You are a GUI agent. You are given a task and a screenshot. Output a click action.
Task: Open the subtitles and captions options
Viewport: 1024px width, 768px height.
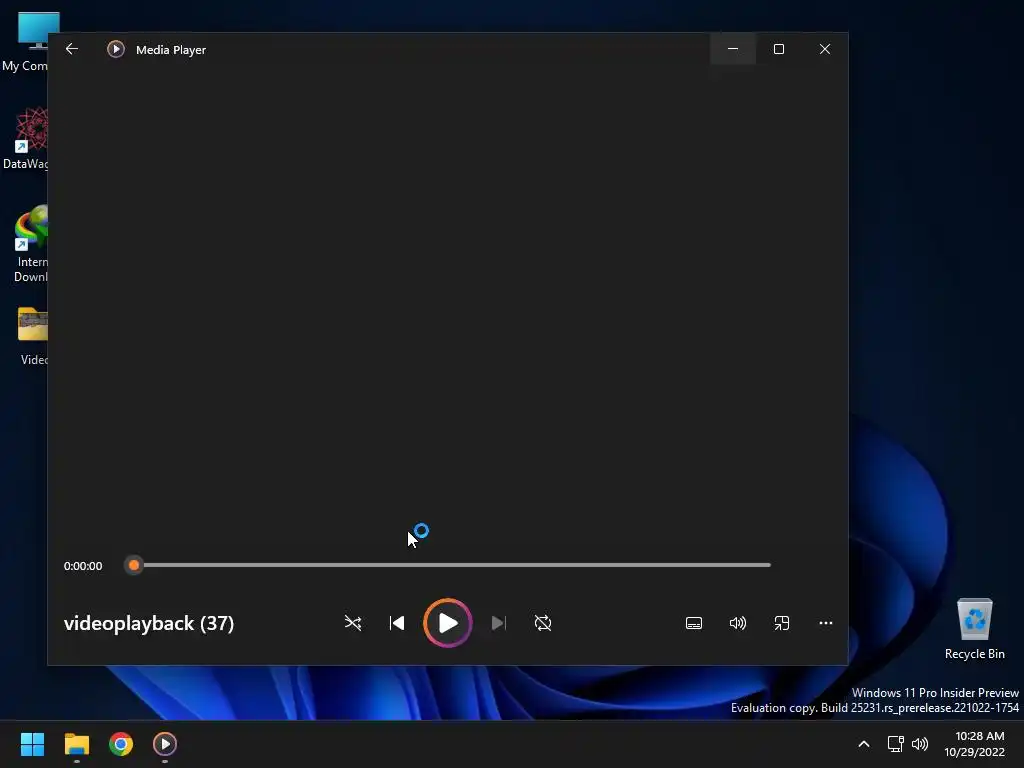(x=694, y=623)
